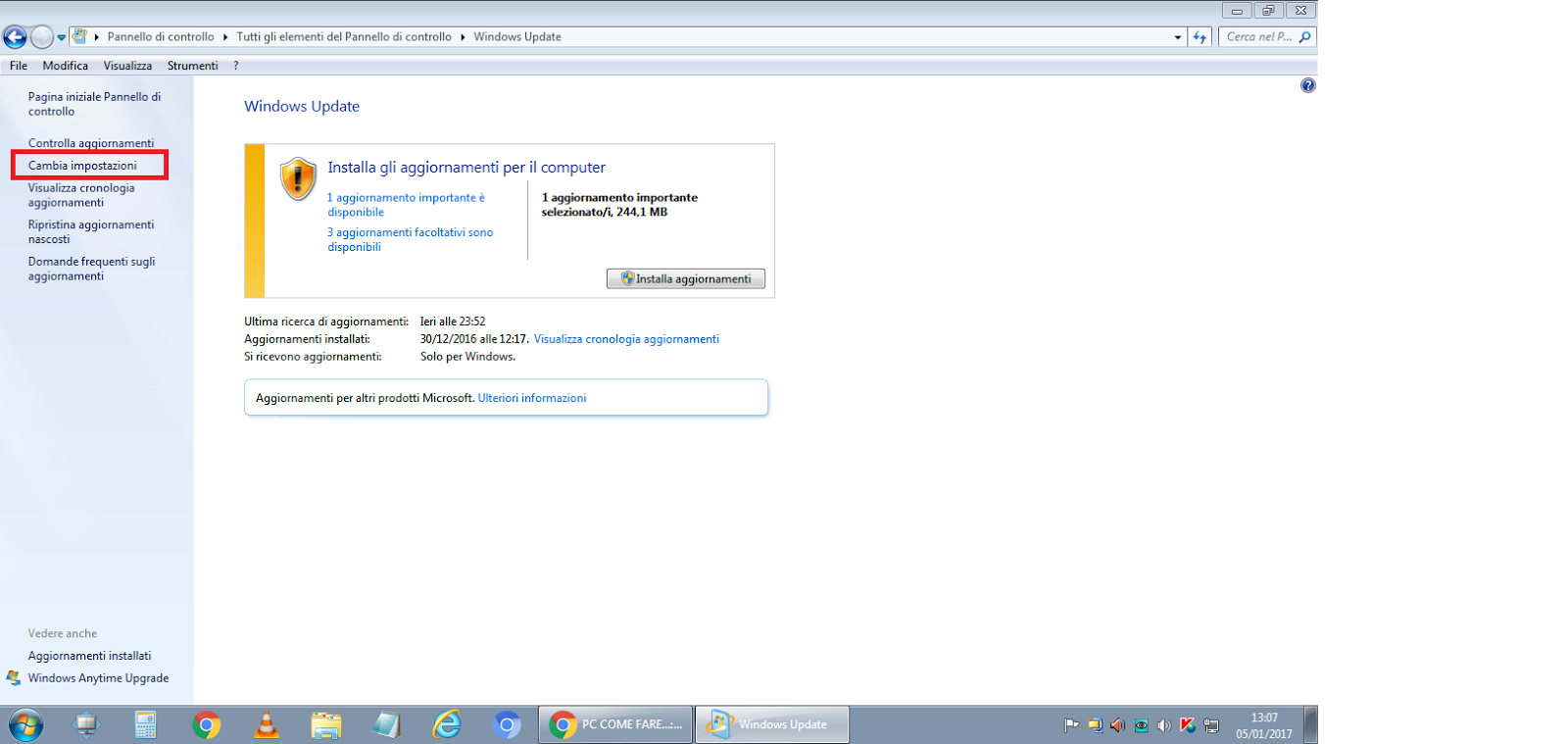1568x744 pixels.
Task: Click Installa aggiornamenti button
Action: coord(686,278)
